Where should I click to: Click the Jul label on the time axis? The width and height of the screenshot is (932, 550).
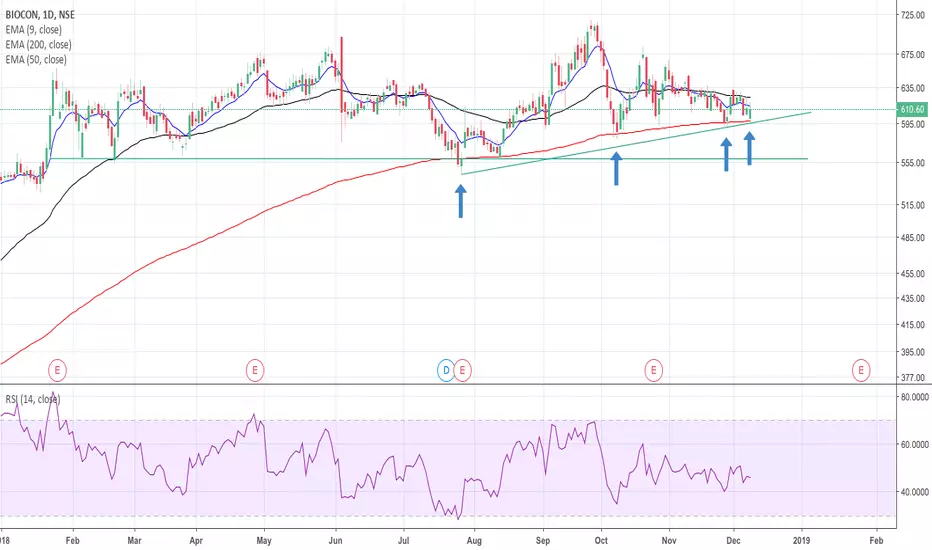[404, 540]
